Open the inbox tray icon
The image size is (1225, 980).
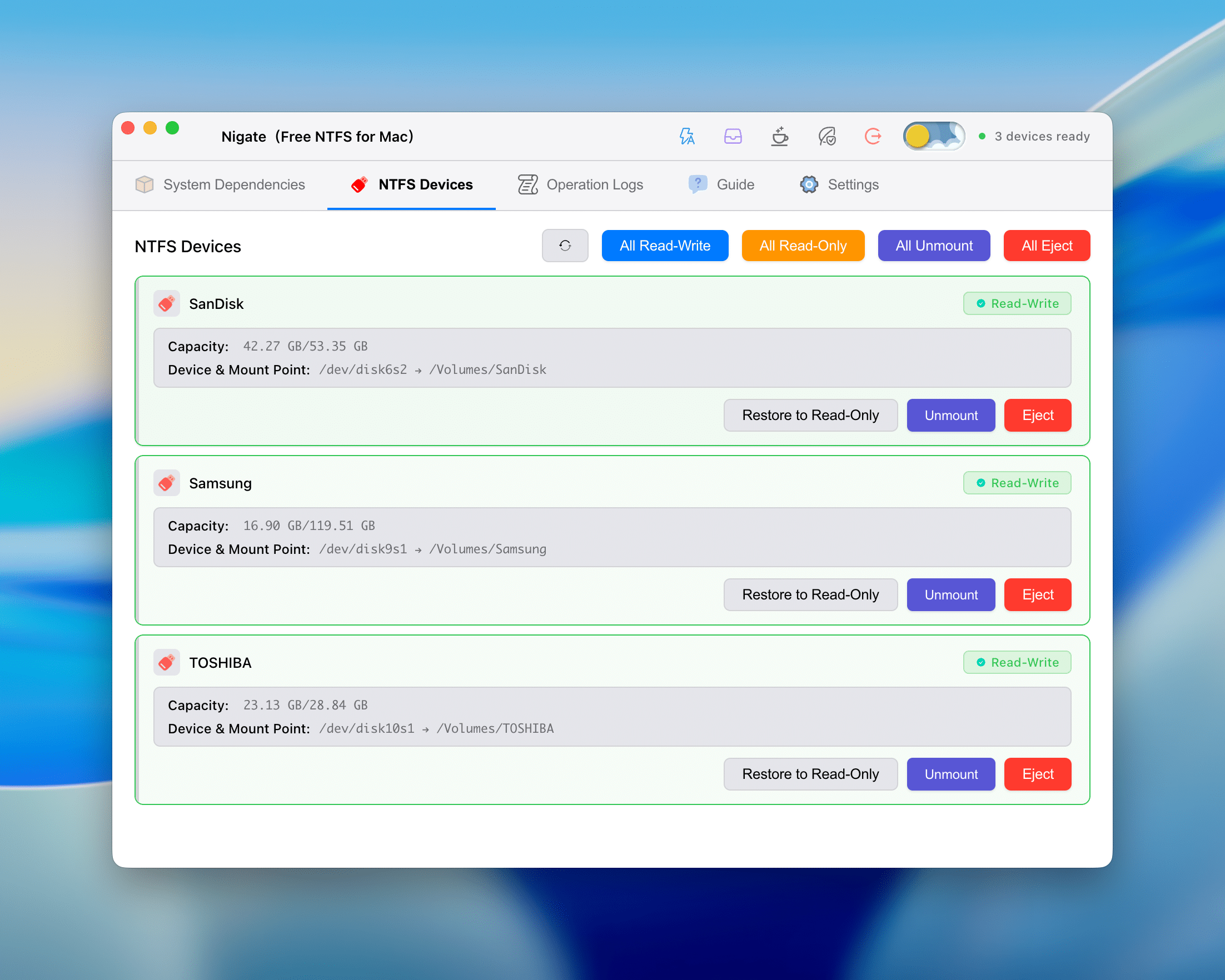[x=733, y=136]
